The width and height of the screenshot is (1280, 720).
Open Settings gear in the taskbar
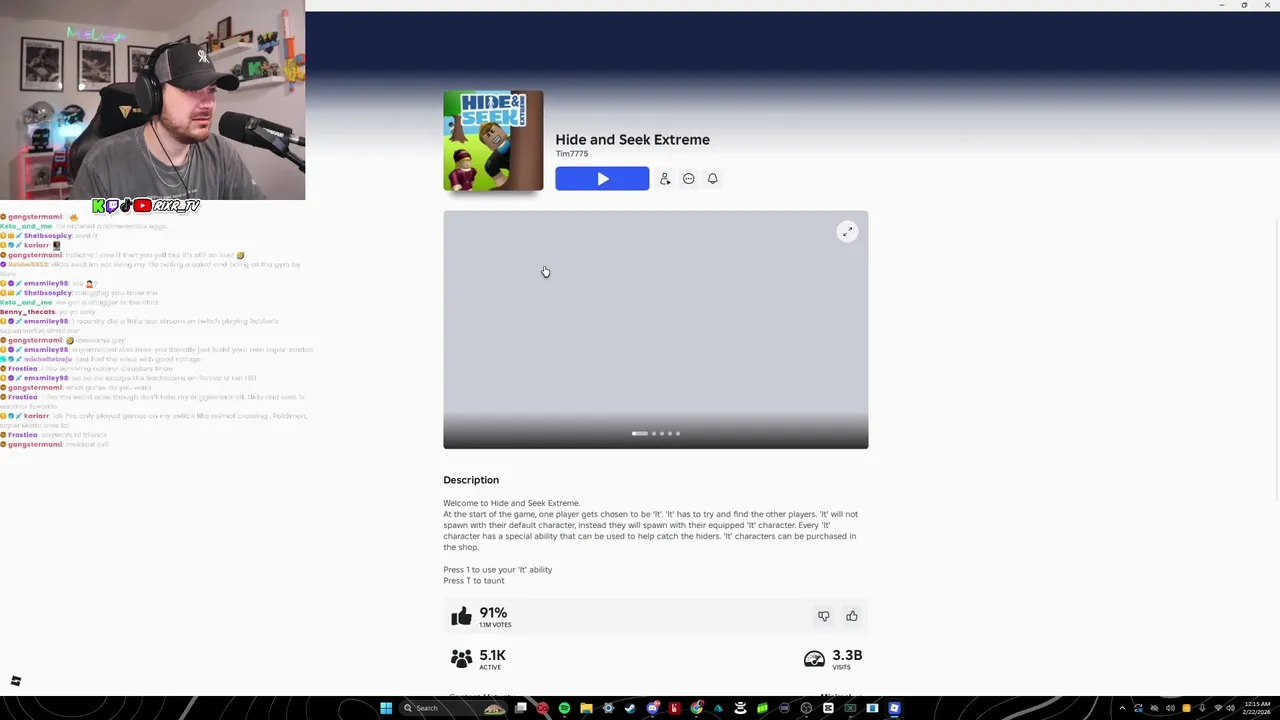click(x=608, y=708)
